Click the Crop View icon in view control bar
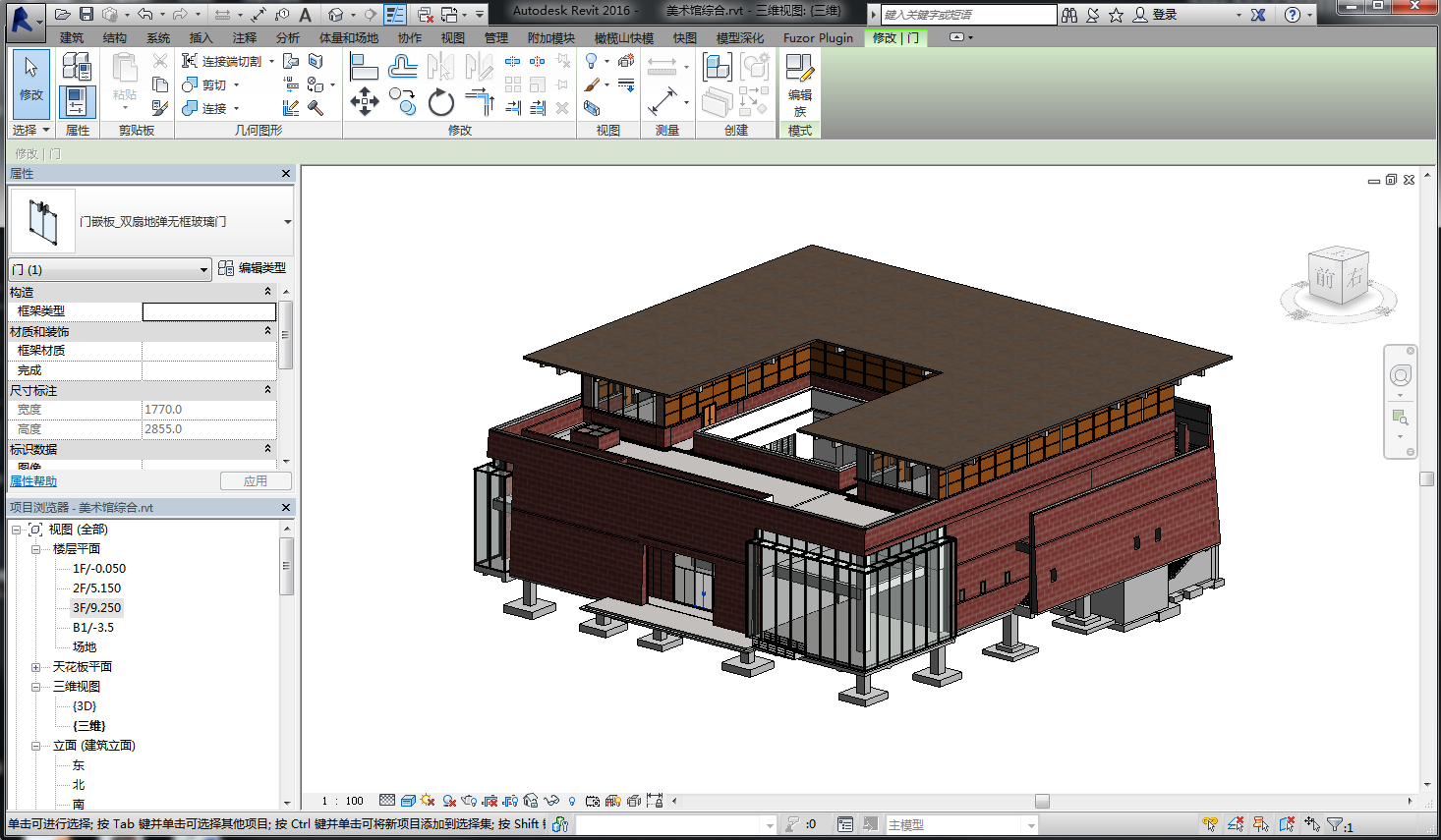The image size is (1441, 840). 490,801
